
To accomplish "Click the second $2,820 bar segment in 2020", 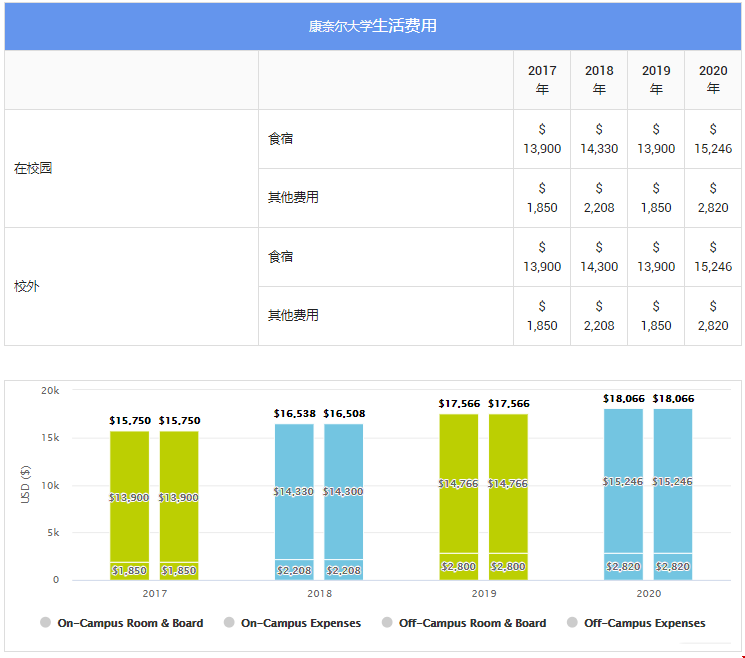I will [673, 567].
